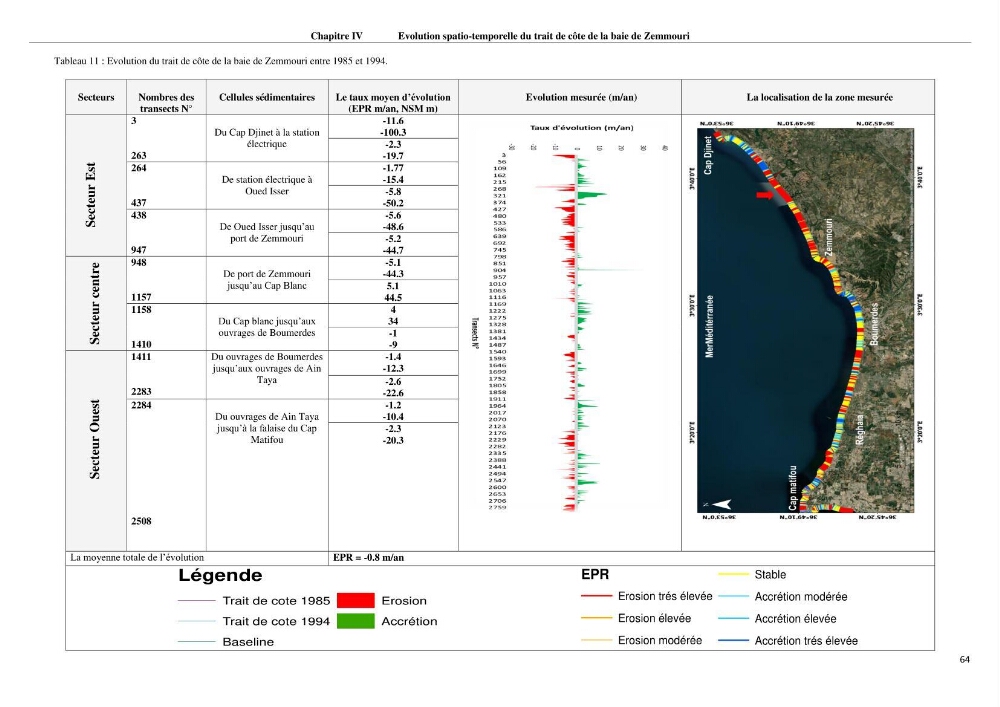Click the 'Cap Djinet' label on the map
The width and height of the screenshot is (1000, 707).
tap(708, 155)
